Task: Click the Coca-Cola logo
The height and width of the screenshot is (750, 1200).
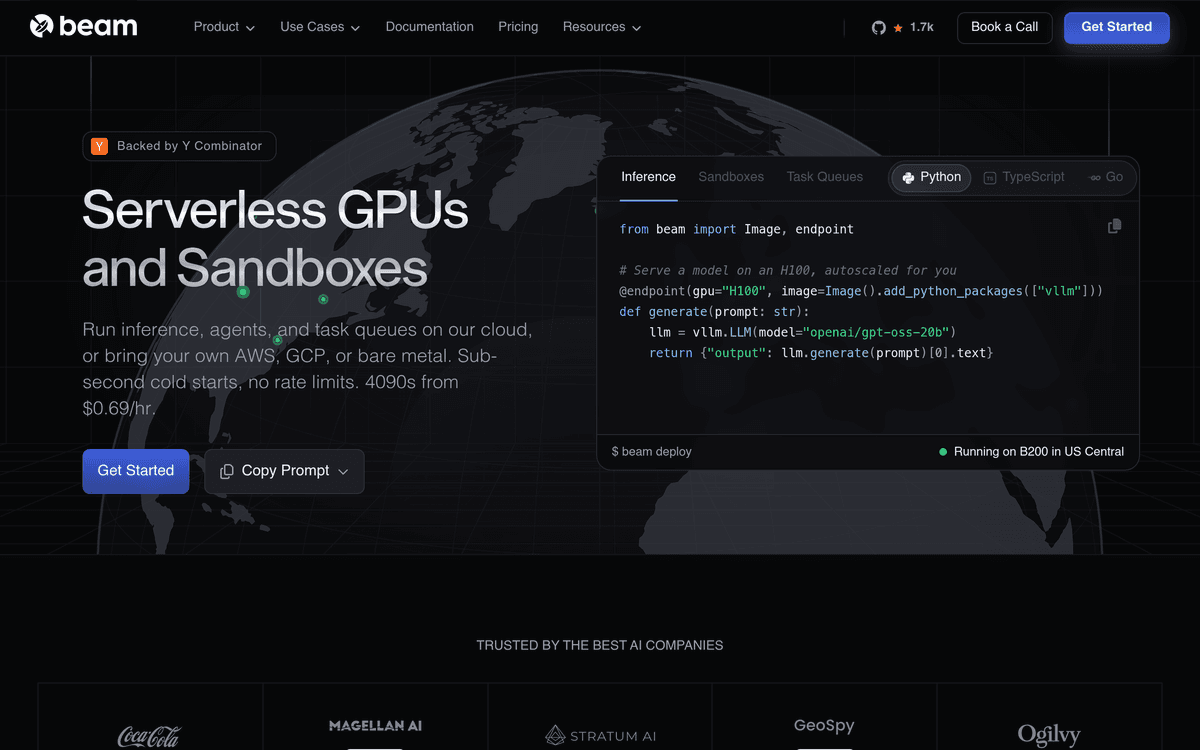Action: click(149, 736)
